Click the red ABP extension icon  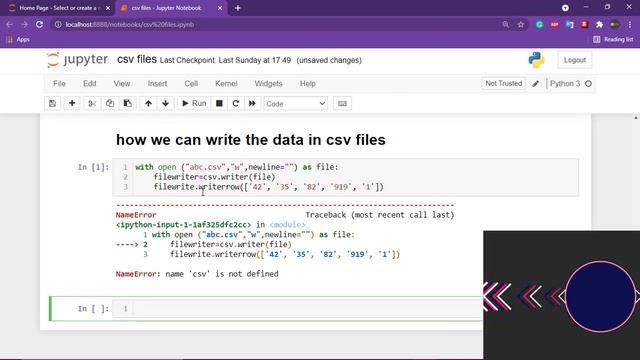pyautogui.click(x=554, y=24)
